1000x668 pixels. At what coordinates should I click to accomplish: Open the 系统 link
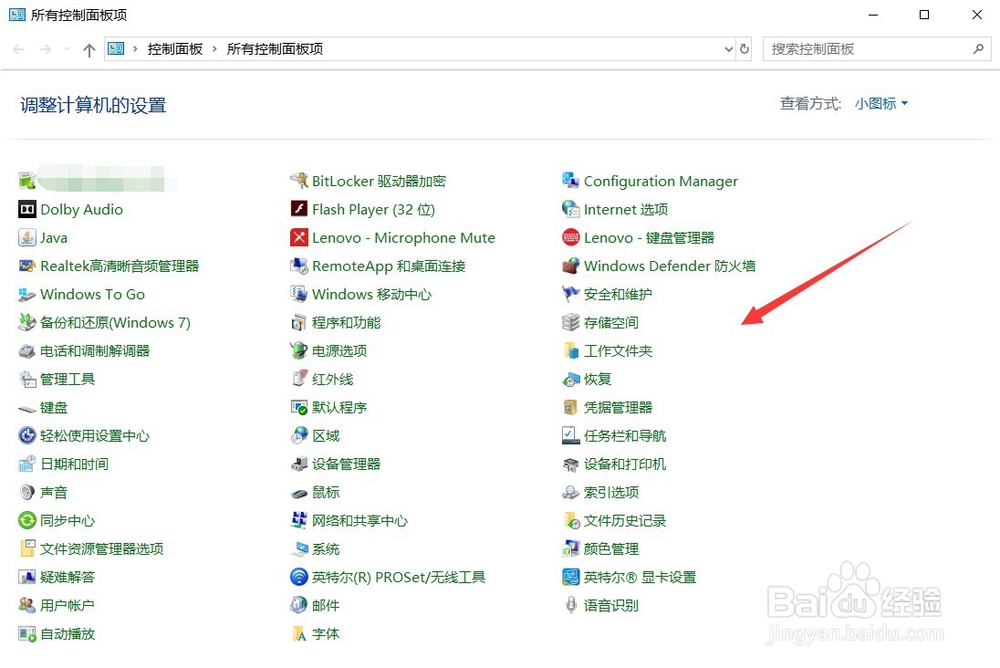326,549
